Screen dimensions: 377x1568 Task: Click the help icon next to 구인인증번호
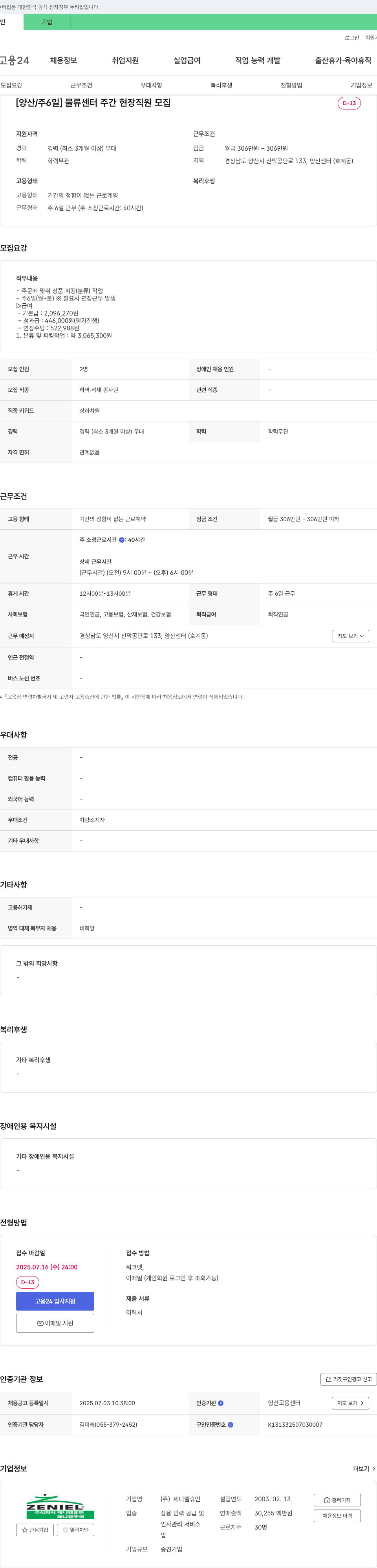[230, 1424]
